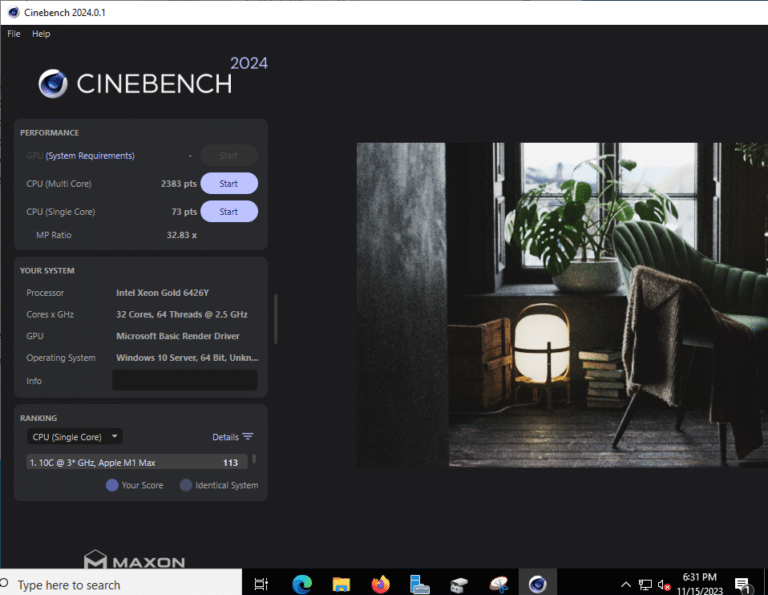Click the Your Score legend dot
Screen dimensions: 768x595
pos(112,485)
